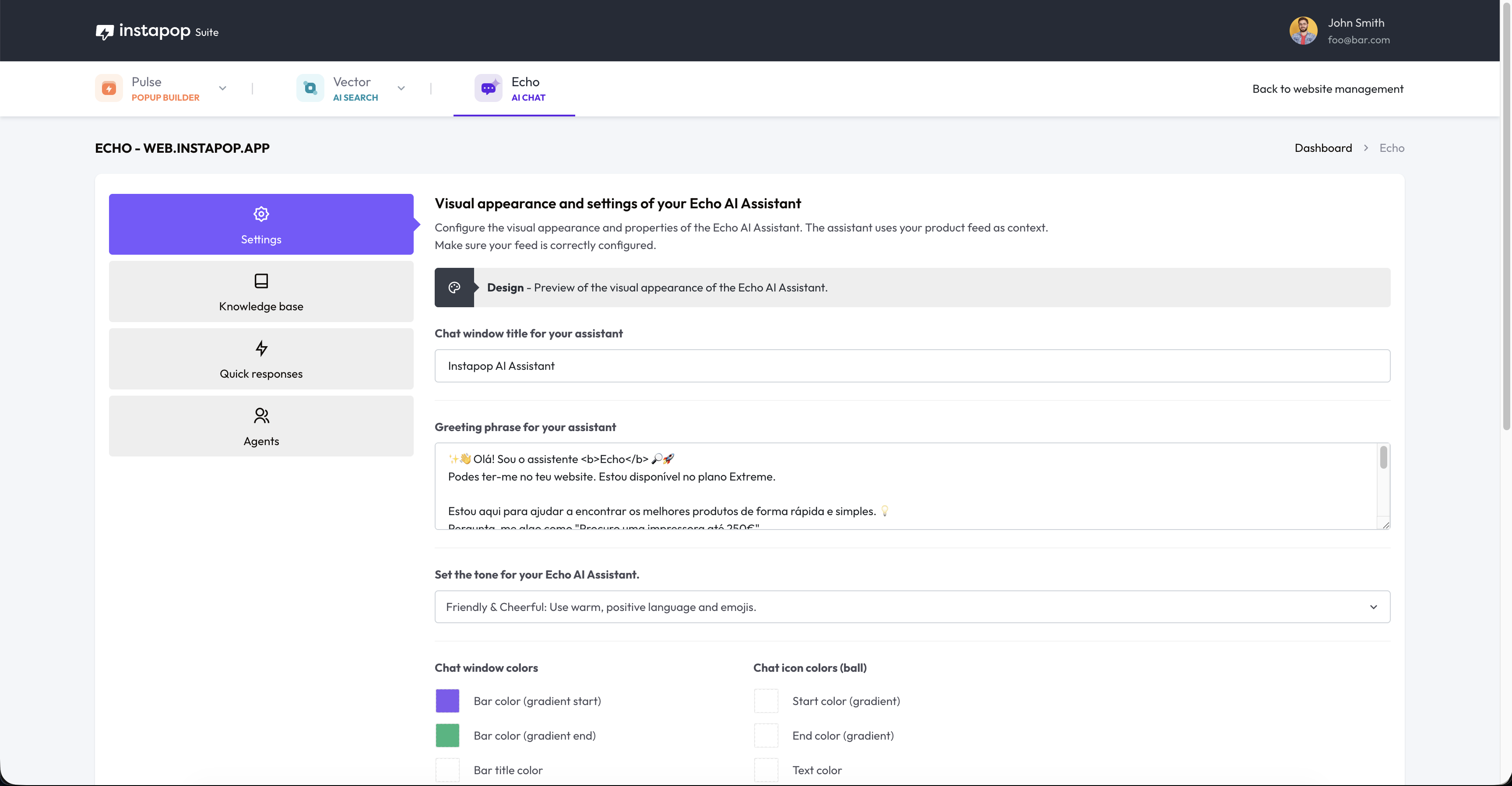Click the Vector AI search icon

(x=310, y=88)
